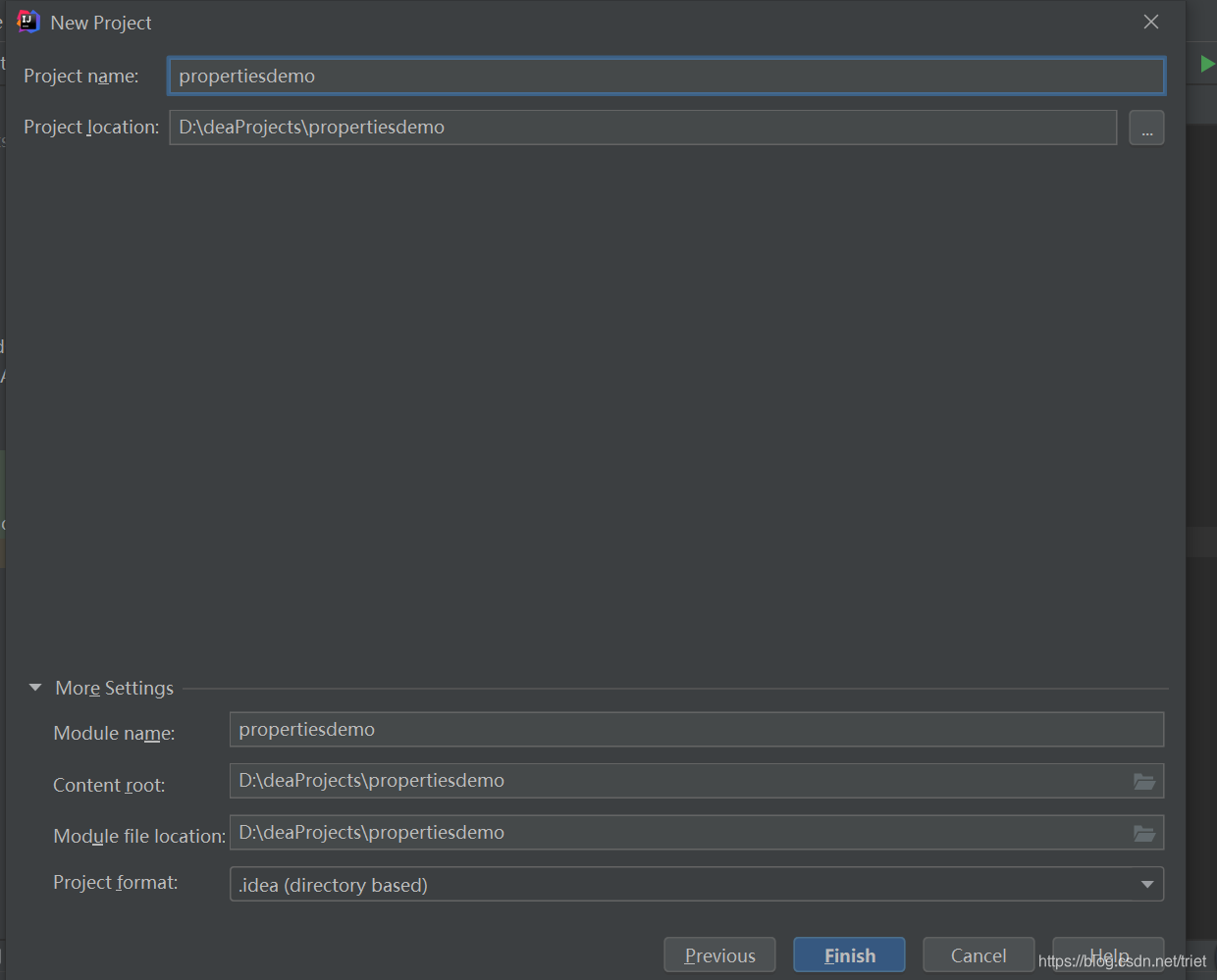
Task: Click the Module file location label
Action: 139,837
